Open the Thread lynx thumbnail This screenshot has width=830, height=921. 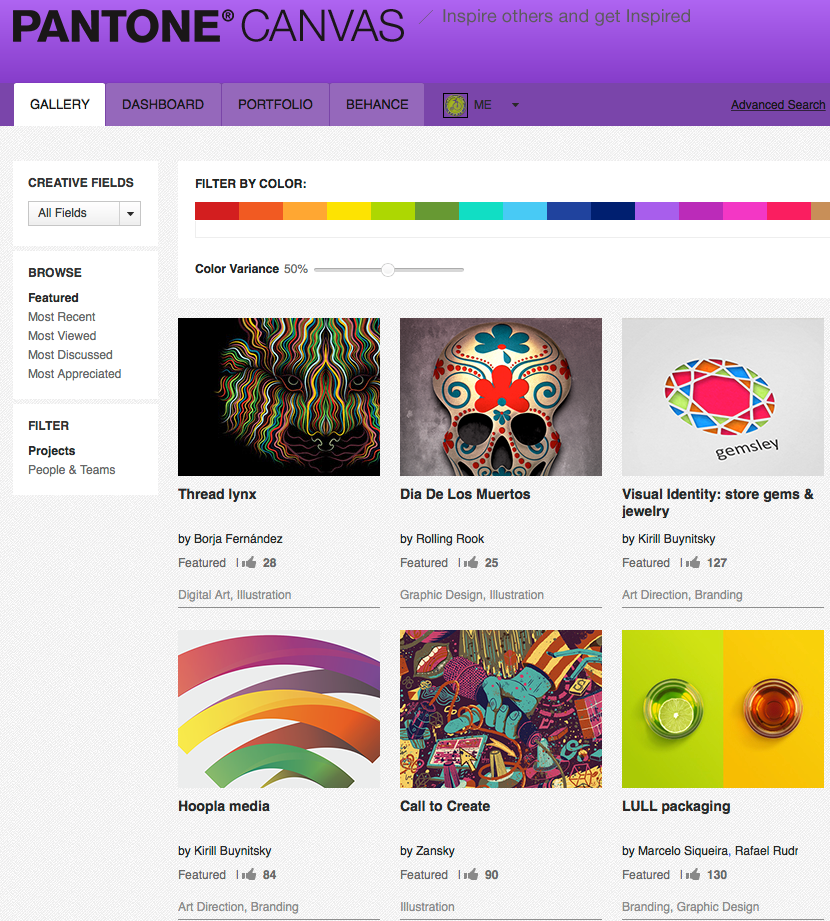(x=279, y=397)
